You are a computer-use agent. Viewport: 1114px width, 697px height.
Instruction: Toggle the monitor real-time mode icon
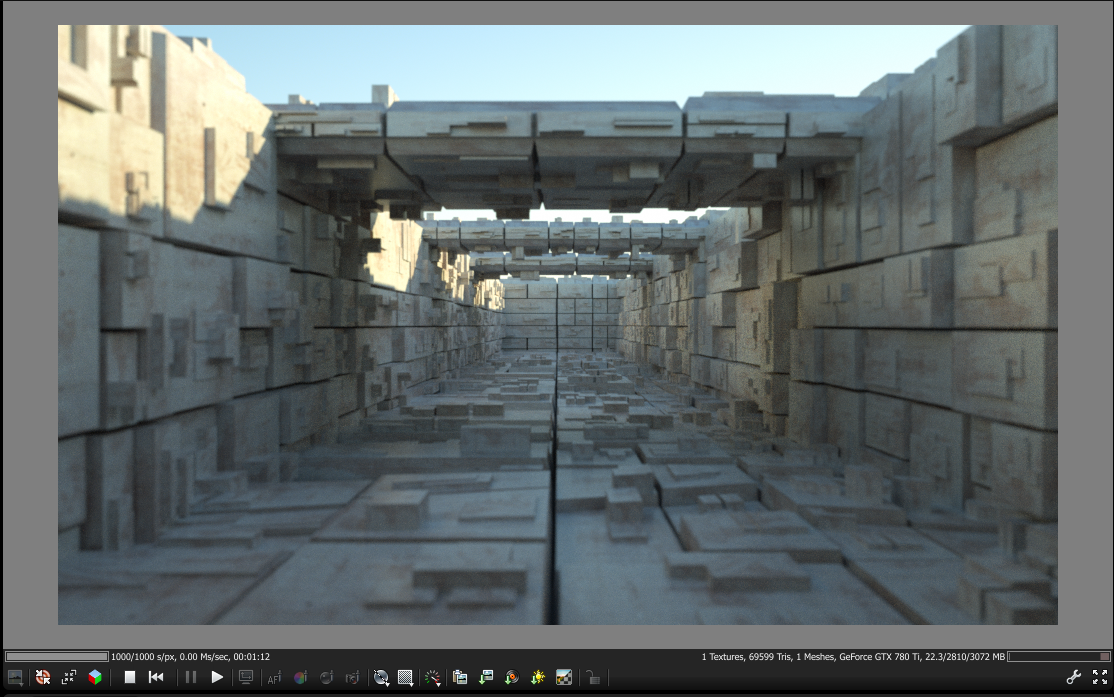tap(246, 678)
